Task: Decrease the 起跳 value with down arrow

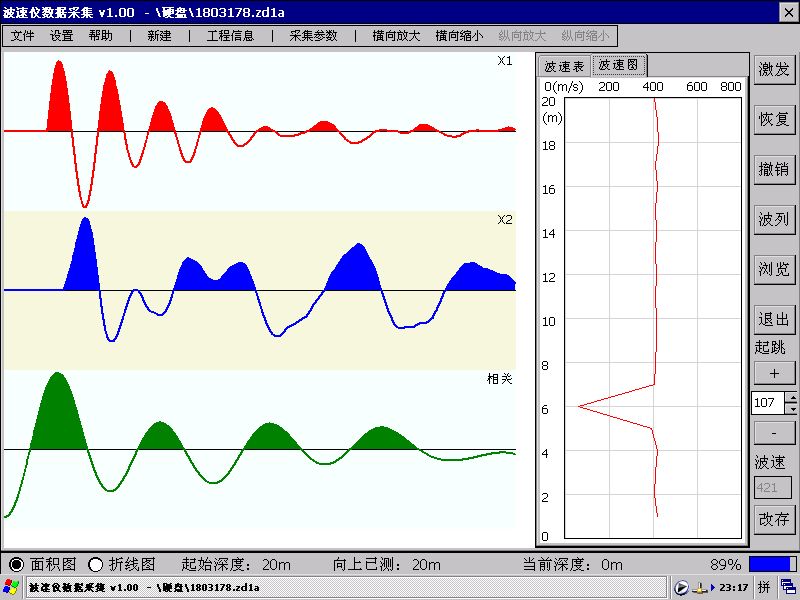Action: pos(792,408)
